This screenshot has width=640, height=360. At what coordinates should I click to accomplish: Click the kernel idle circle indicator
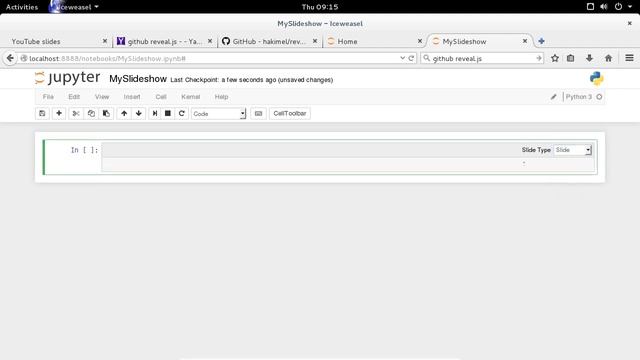pos(599,97)
